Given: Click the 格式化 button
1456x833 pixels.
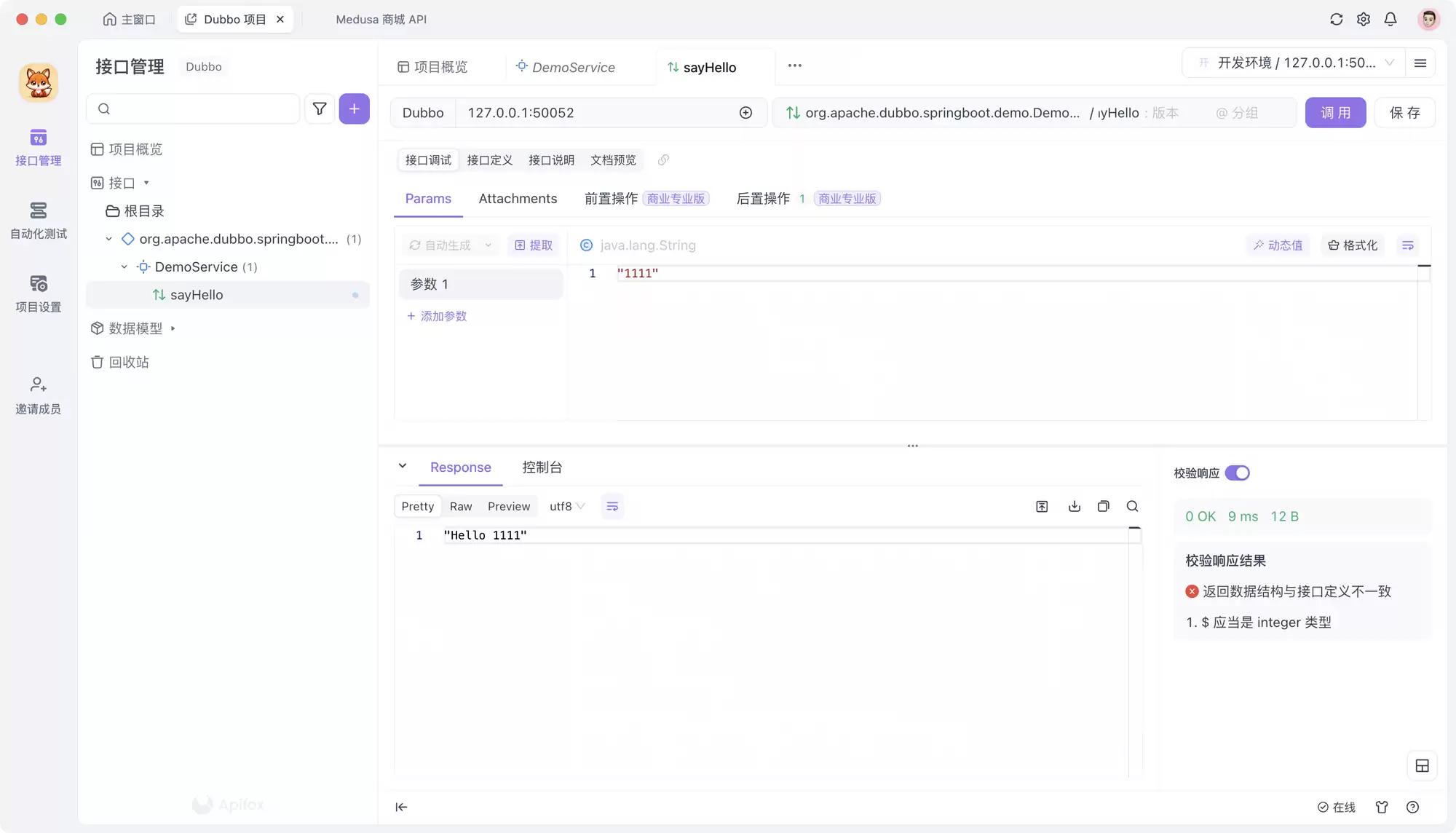Looking at the screenshot, I should pos(1353,245).
